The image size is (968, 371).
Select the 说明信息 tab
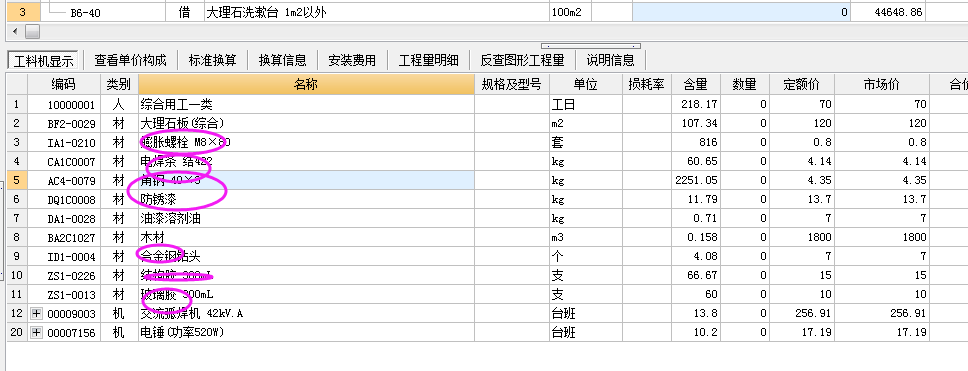tap(611, 60)
